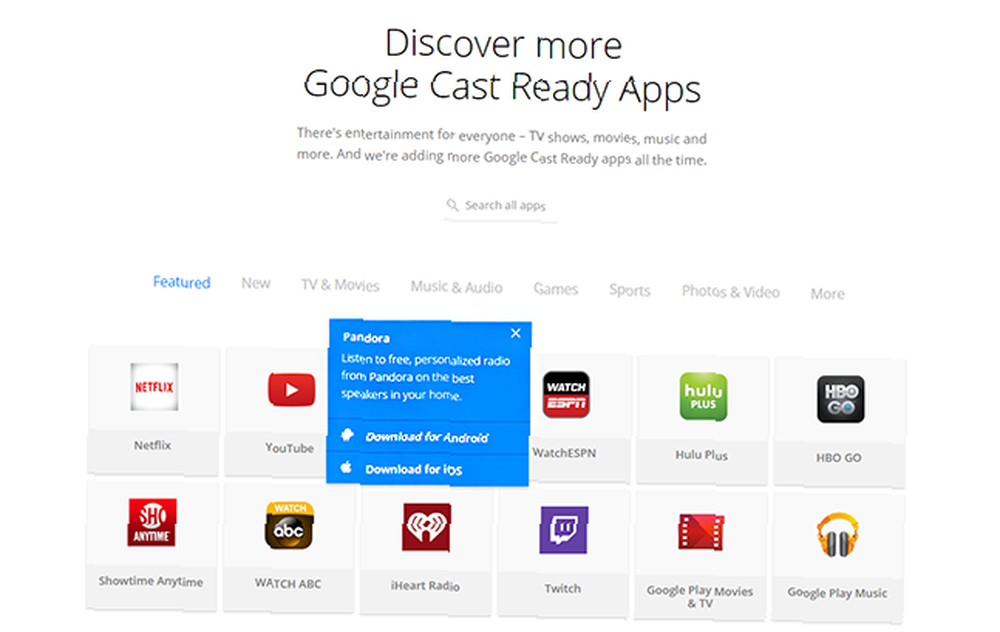Focus the Search all apps field

click(500, 207)
